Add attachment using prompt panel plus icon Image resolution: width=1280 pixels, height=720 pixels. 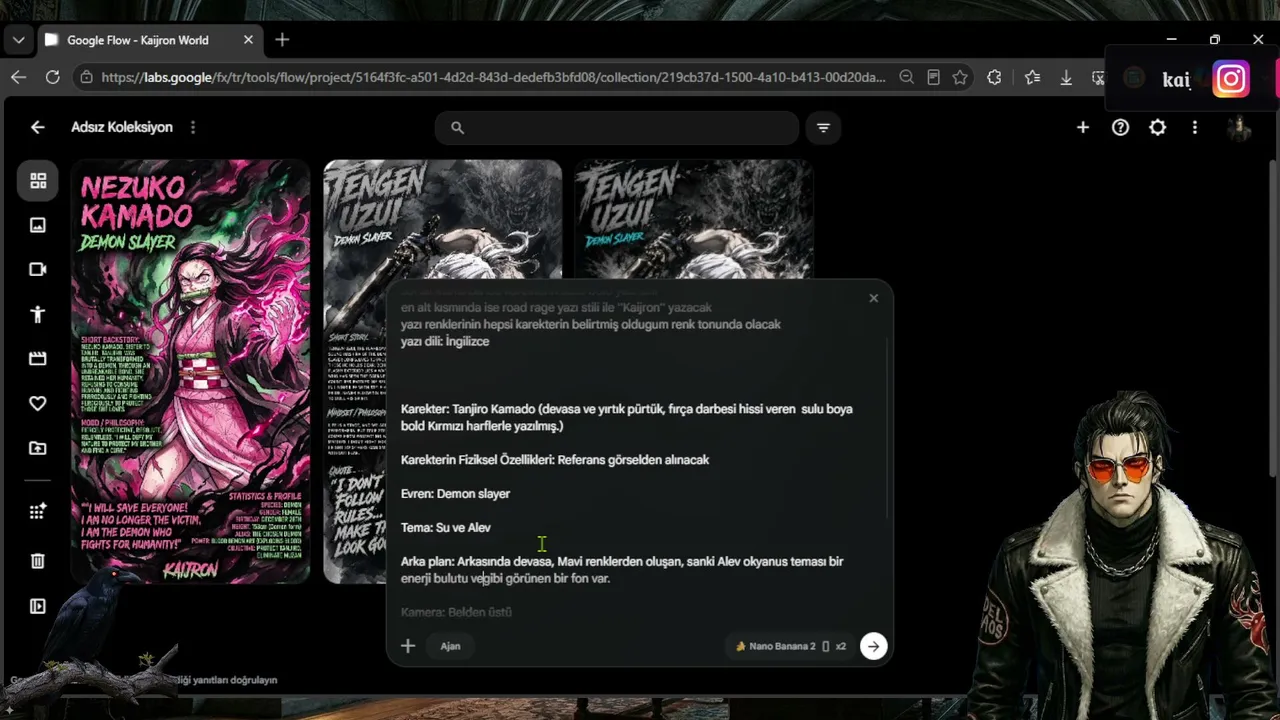[408, 646]
